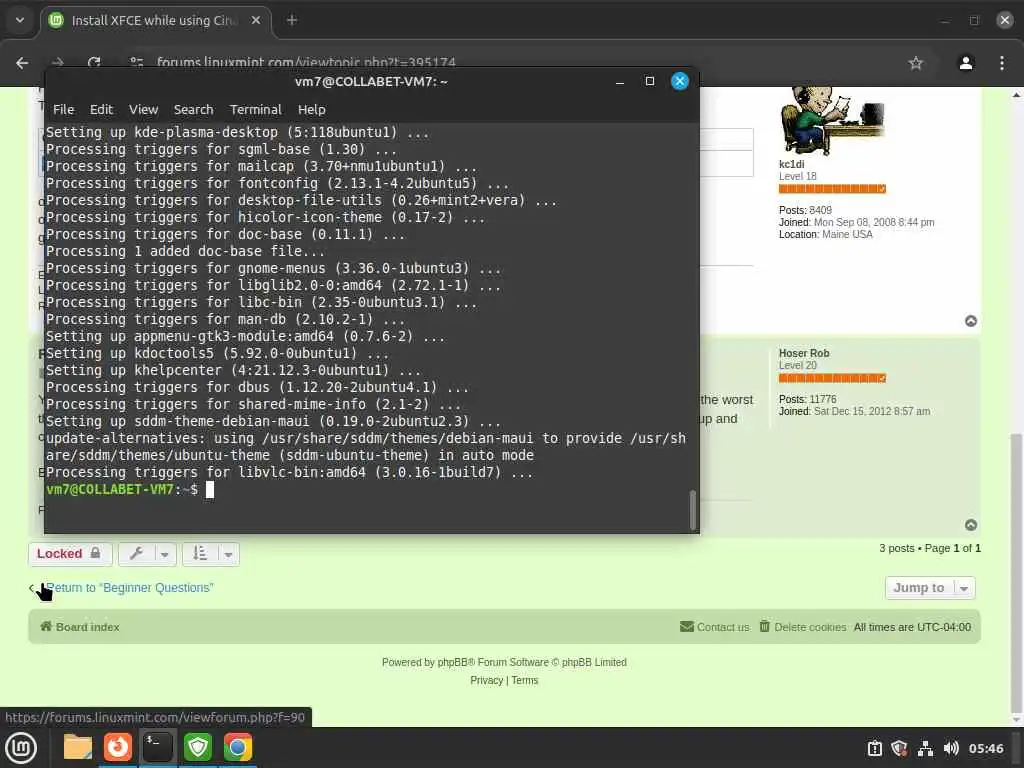Screen dimensions: 1024x768
Task: Open the Chrome tab search dropdown
Action: 20,20
